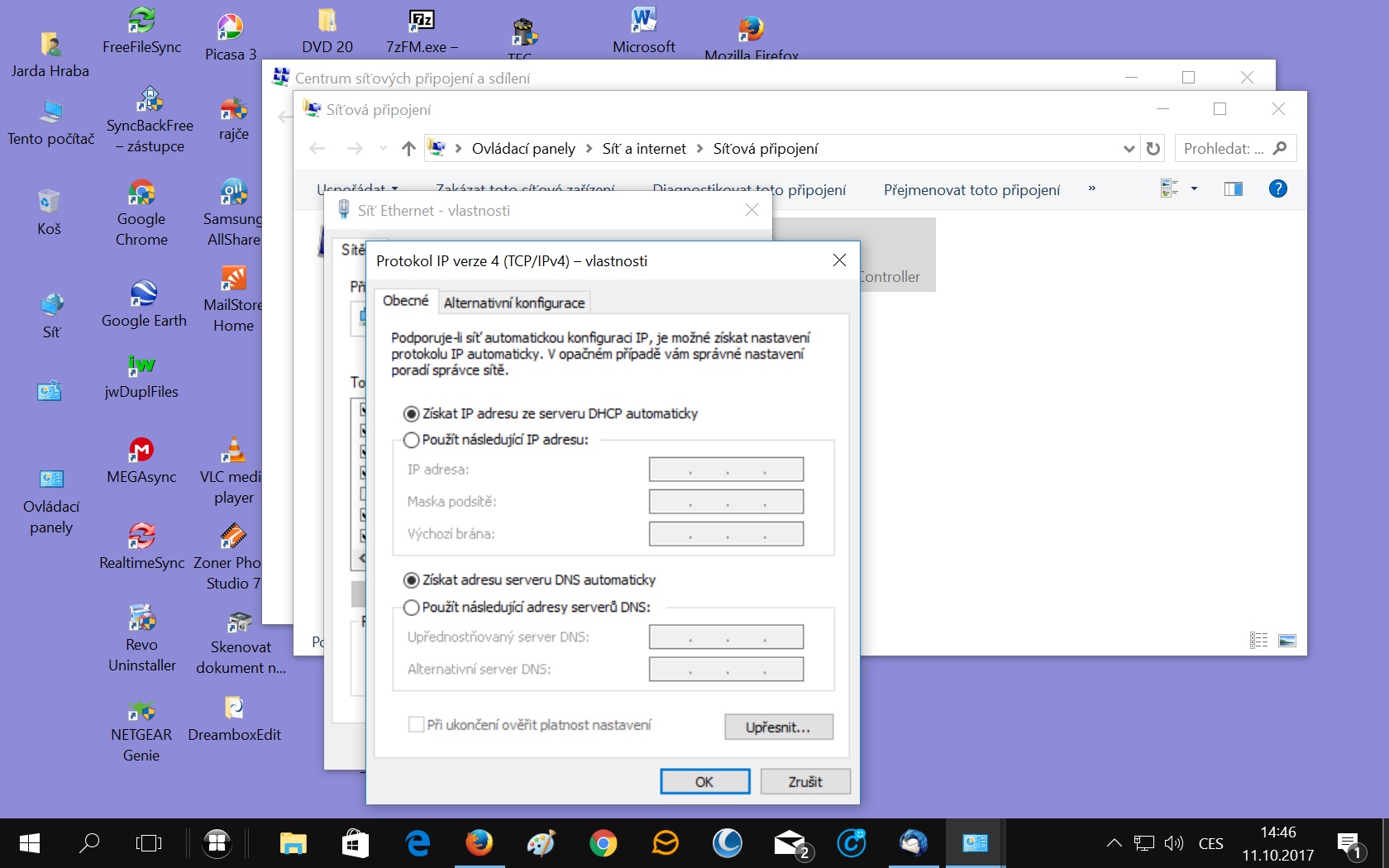Click the Prohledat search field
This screenshot has height=868, width=1389.
(x=1224, y=149)
